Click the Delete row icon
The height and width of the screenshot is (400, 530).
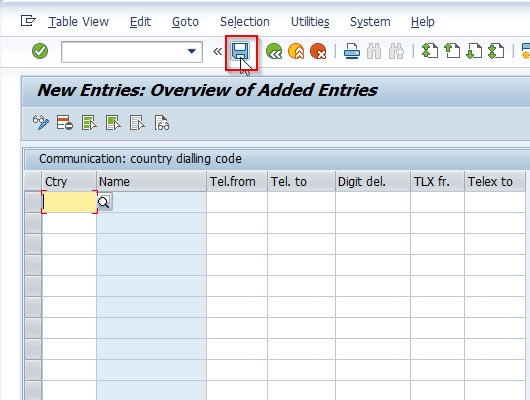(x=65, y=123)
